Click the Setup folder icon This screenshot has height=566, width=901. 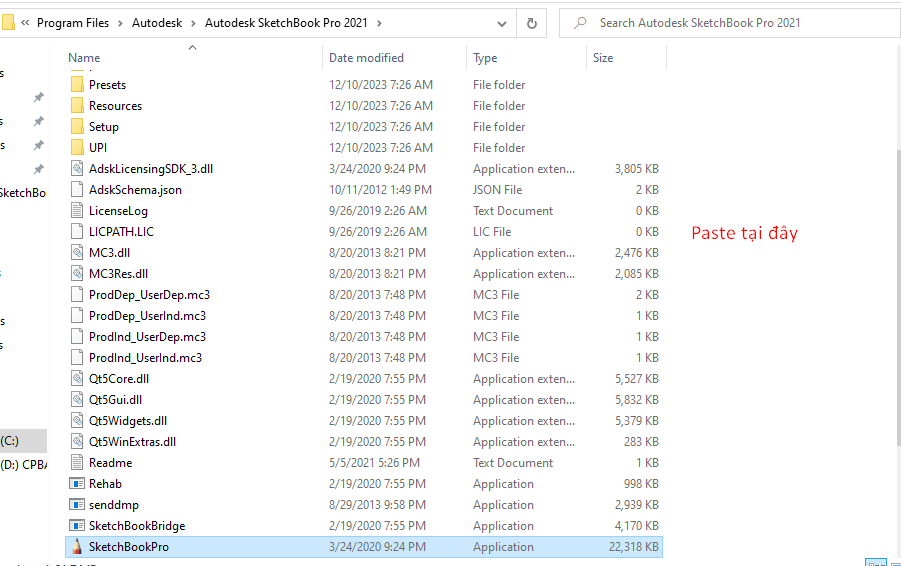[x=77, y=126]
